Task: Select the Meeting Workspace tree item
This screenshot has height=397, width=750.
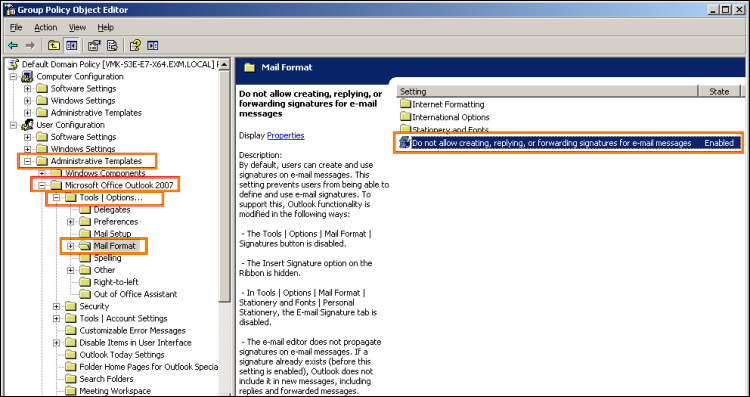Action: click(x=115, y=391)
